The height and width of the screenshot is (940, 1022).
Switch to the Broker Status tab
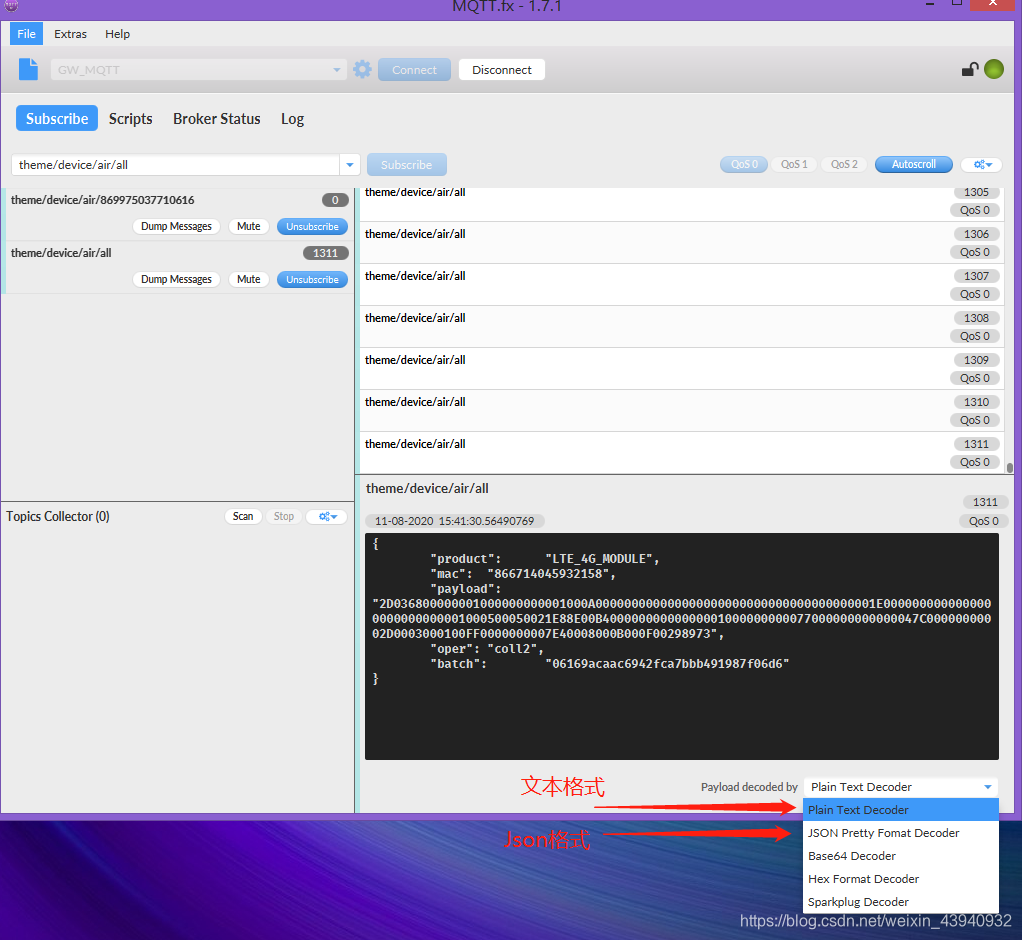(216, 119)
